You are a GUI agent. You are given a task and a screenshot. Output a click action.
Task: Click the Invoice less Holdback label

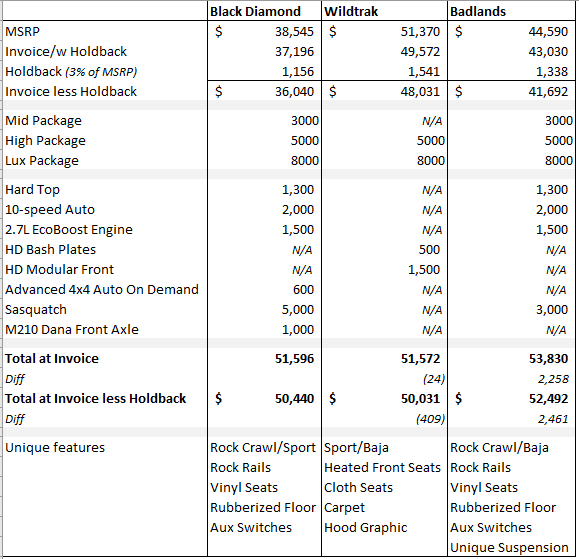coord(71,91)
